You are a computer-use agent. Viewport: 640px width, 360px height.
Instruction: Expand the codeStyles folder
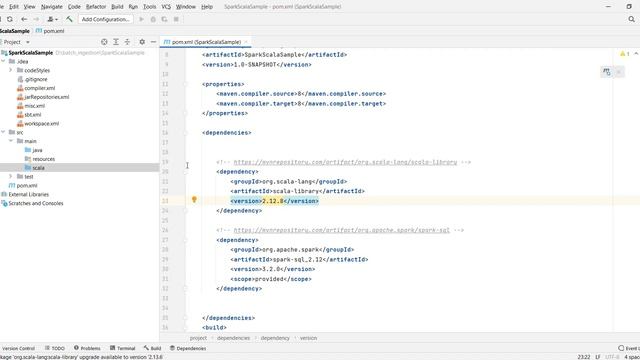(x=11, y=70)
